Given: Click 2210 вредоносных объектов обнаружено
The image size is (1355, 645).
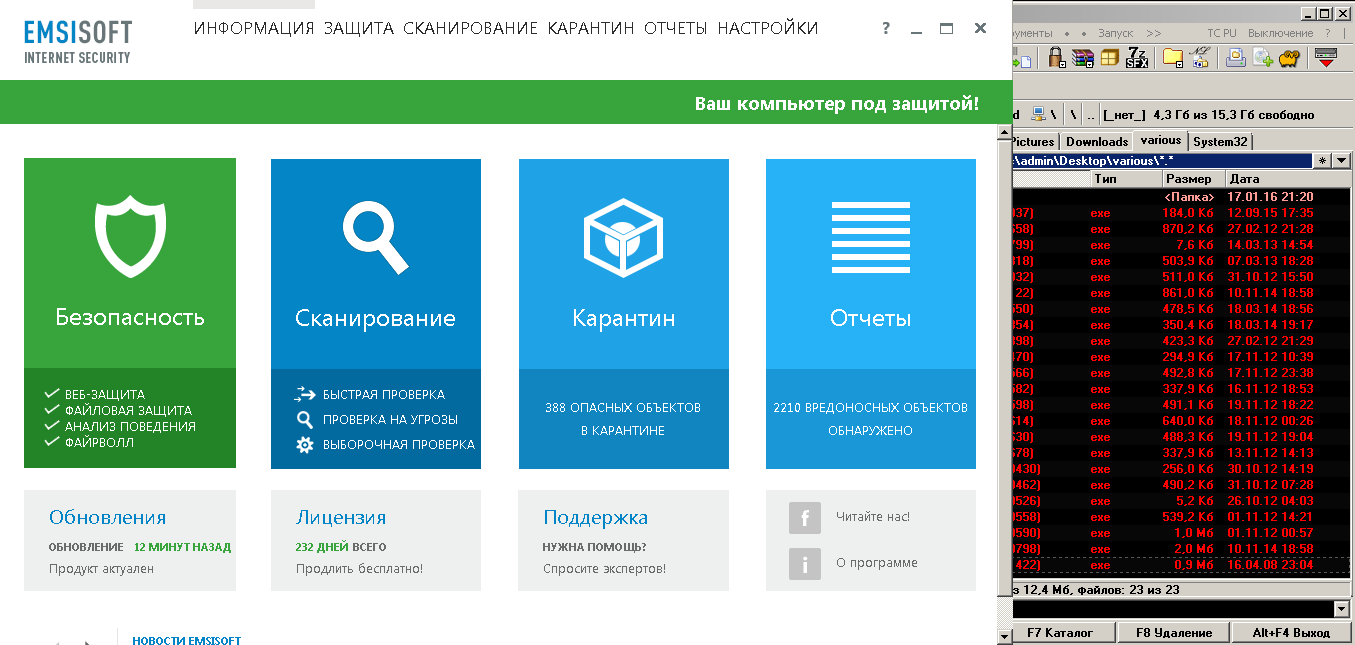Looking at the screenshot, I should point(871,419).
